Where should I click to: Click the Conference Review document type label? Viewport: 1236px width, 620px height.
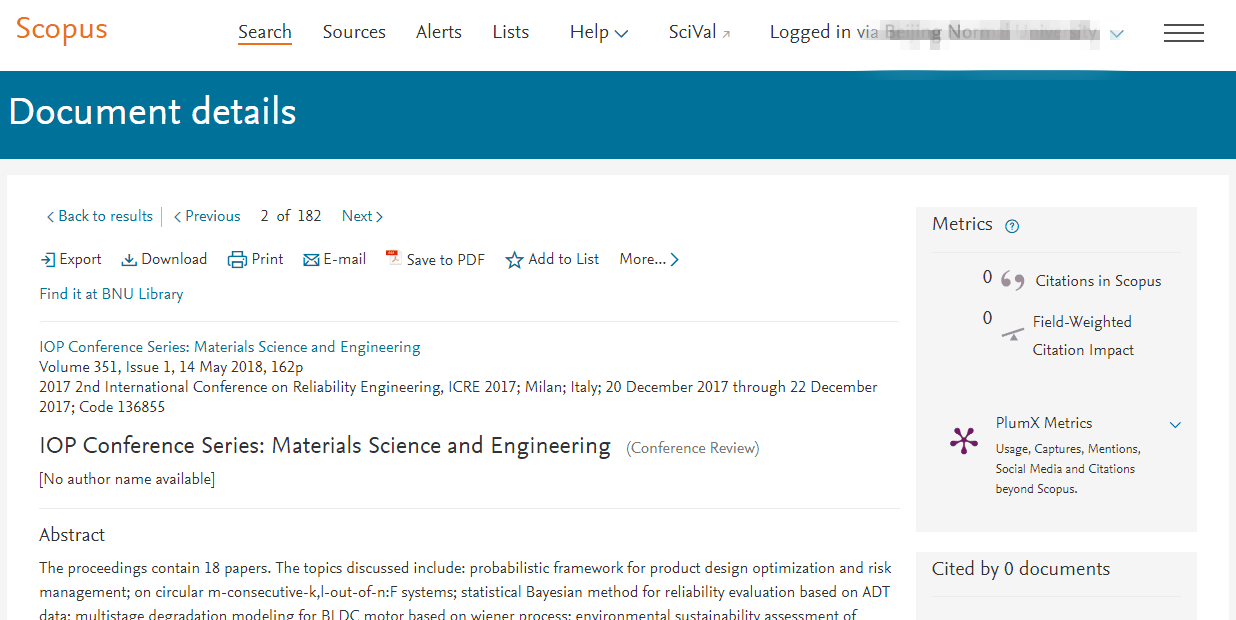[x=693, y=448]
